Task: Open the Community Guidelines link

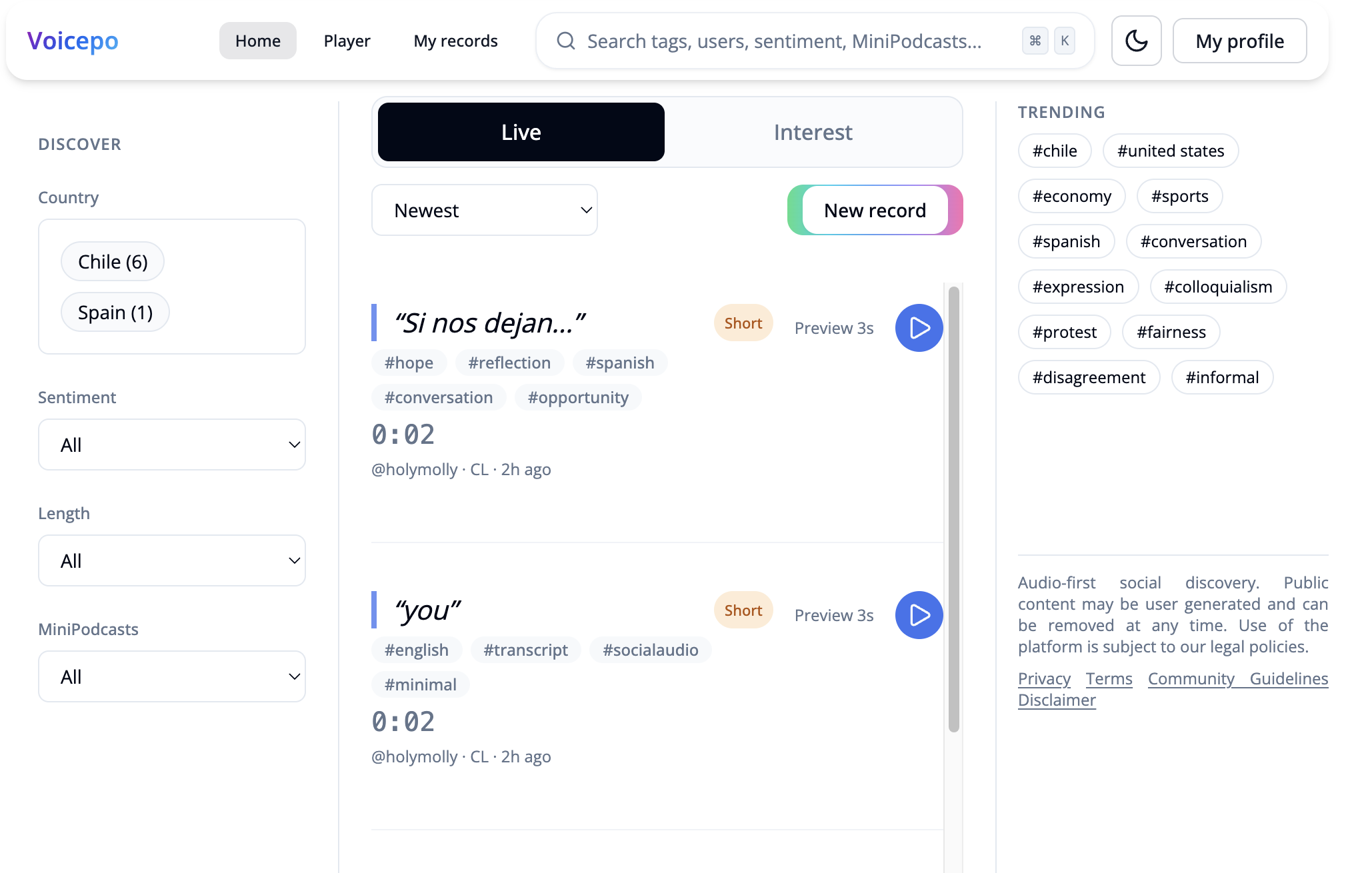Action: [x=1237, y=678]
